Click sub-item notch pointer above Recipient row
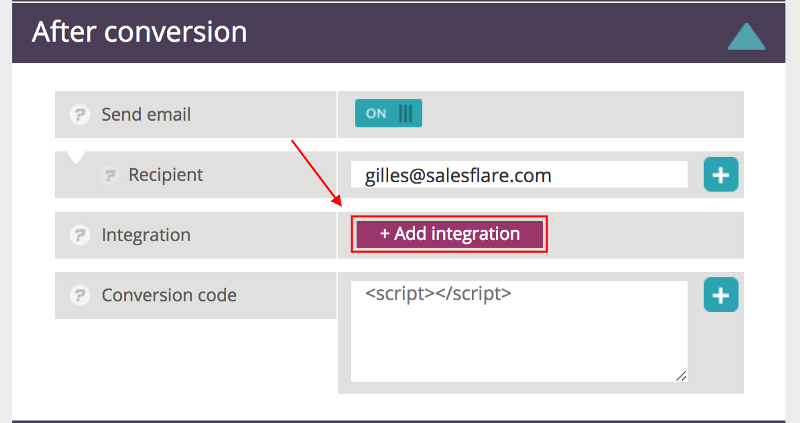 point(76,157)
